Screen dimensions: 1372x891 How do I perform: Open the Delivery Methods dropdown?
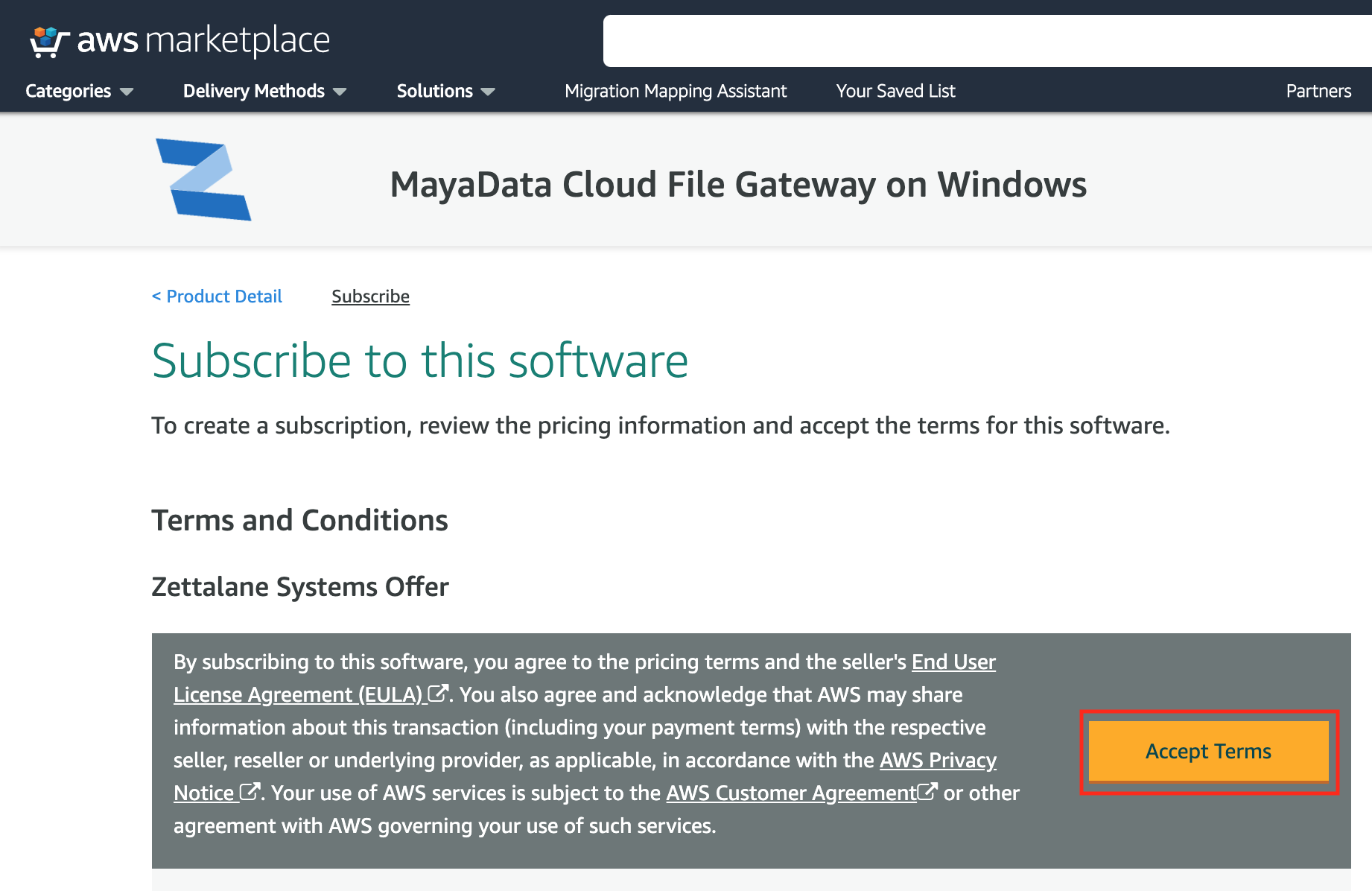pyautogui.click(x=264, y=91)
